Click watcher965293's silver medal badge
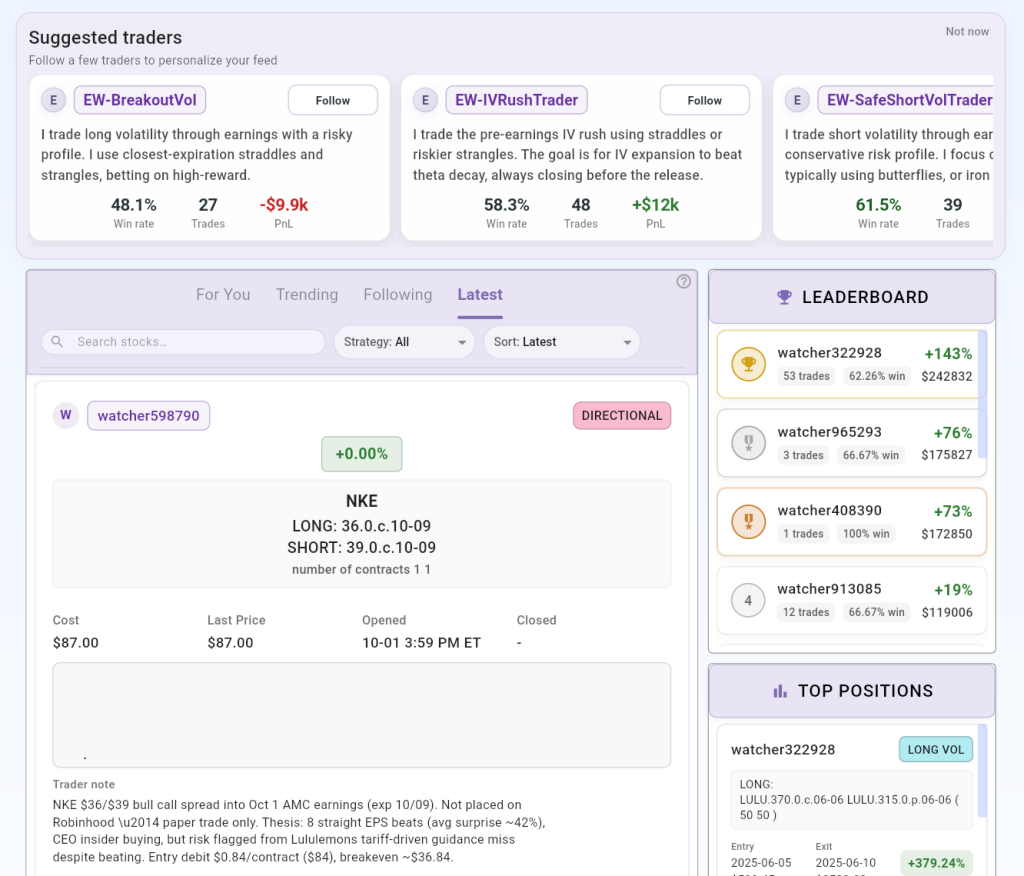The height and width of the screenshot is (876, 1024). (748, 443)
